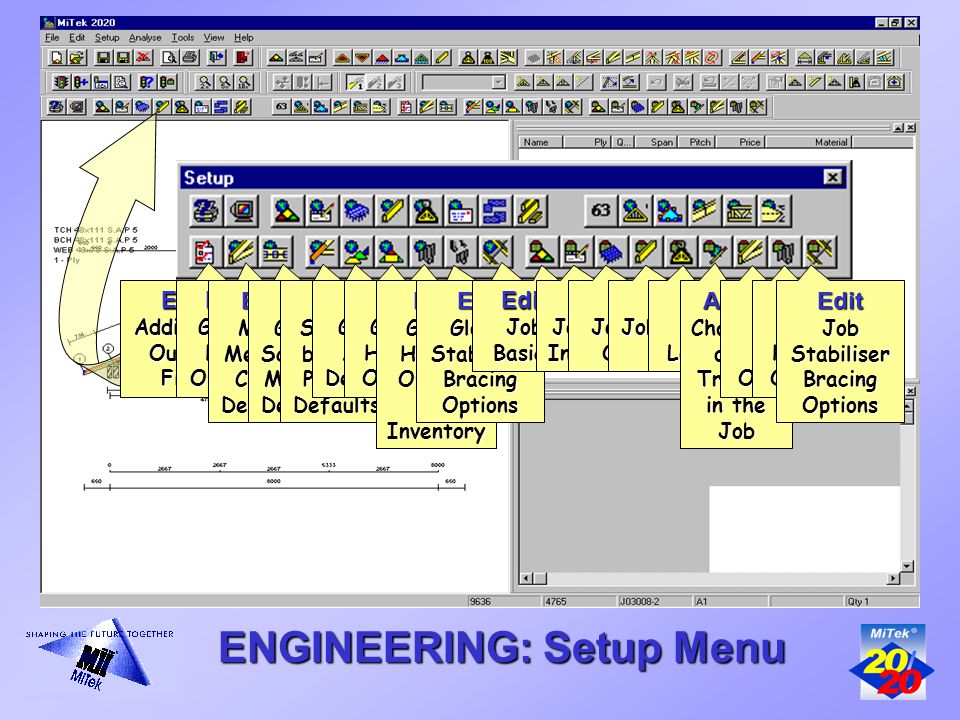Click the house with blue nail plate icon in Setup
Screen dimensions: 960x720
click(612, 252)
